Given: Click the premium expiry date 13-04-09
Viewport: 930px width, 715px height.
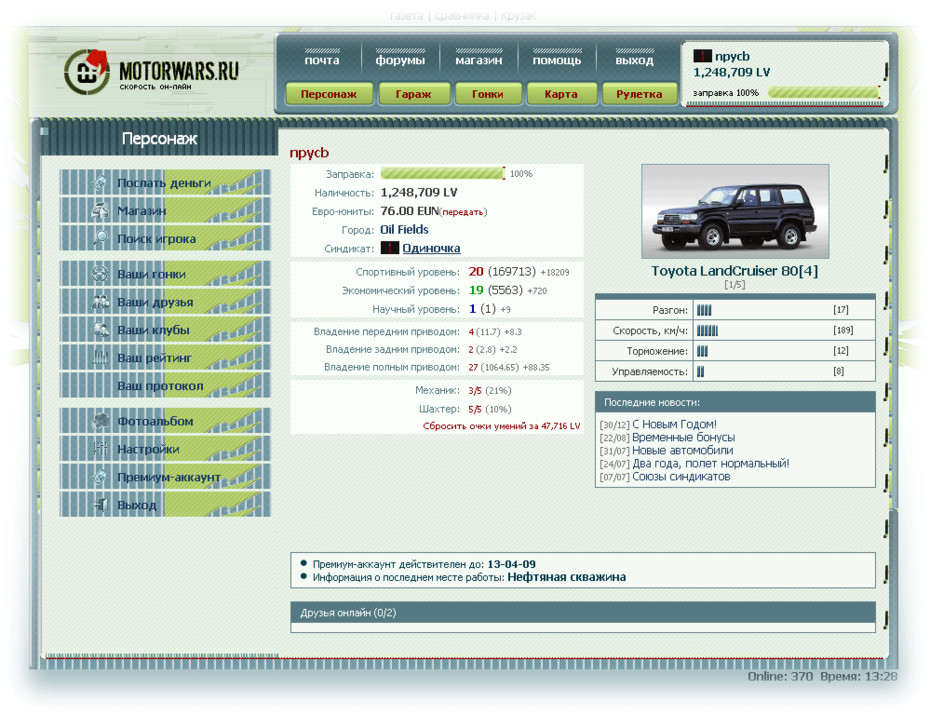Looking at the screenshot, I should pyautogui.click(x=511, y=564).
